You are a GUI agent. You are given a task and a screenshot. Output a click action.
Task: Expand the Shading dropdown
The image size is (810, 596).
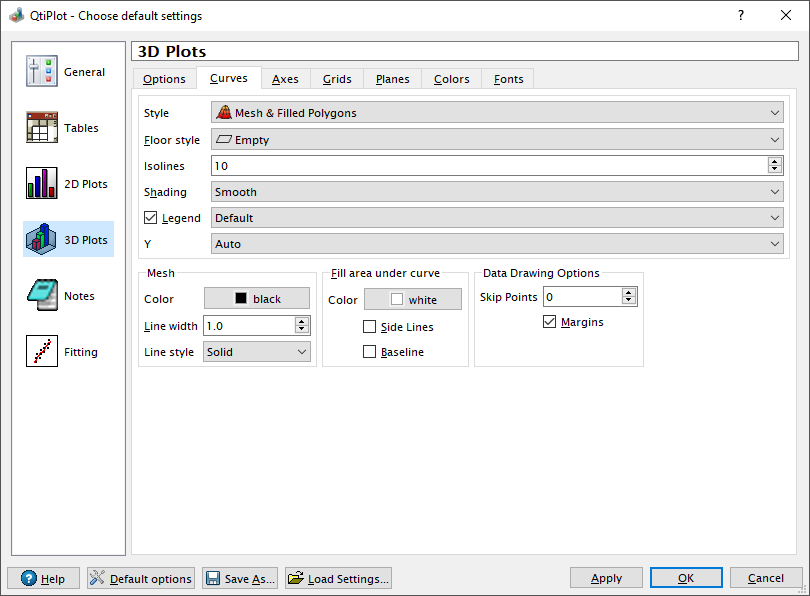[497, 192]
